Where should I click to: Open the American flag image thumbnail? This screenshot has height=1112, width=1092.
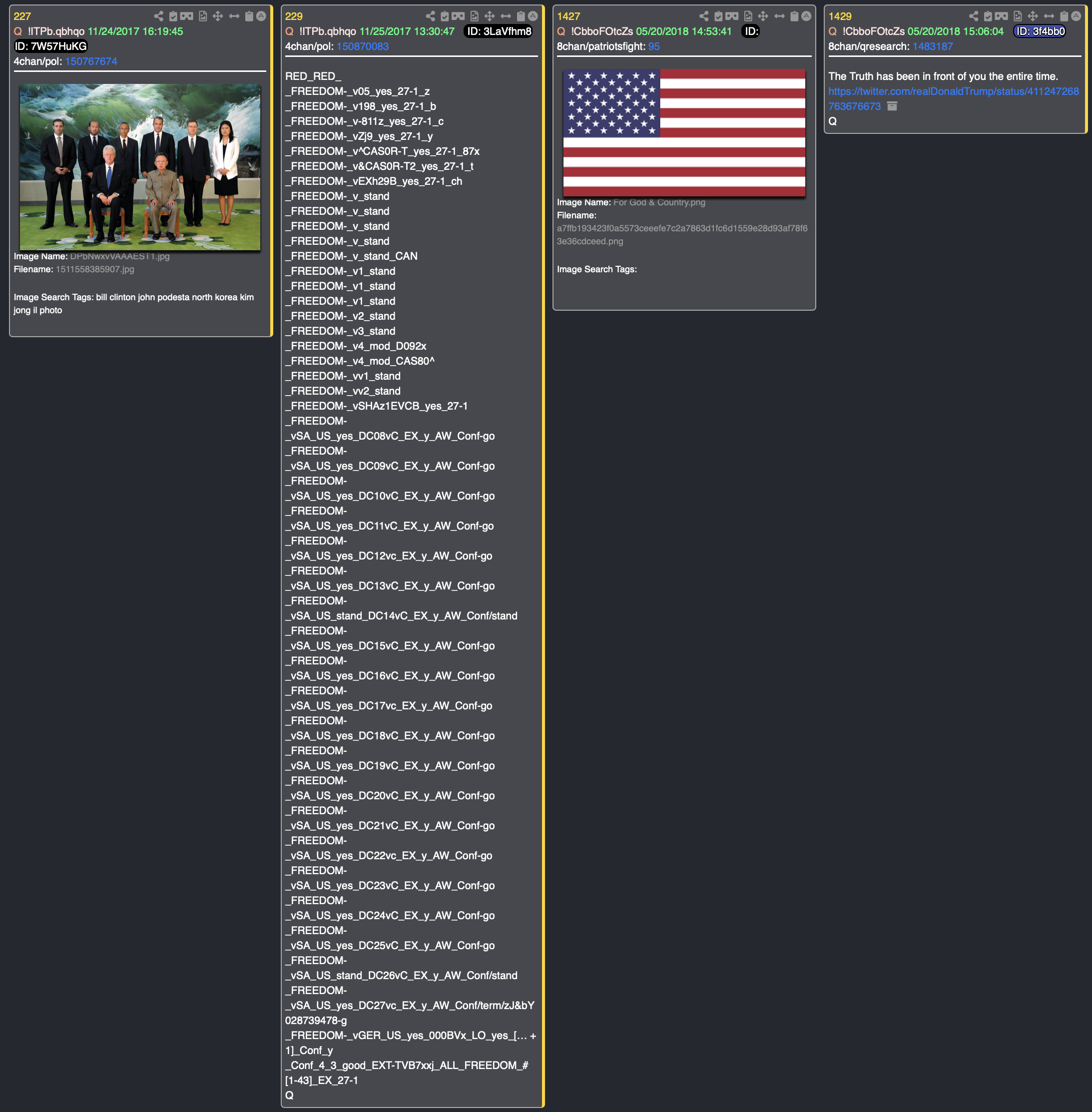click(684, 132)
